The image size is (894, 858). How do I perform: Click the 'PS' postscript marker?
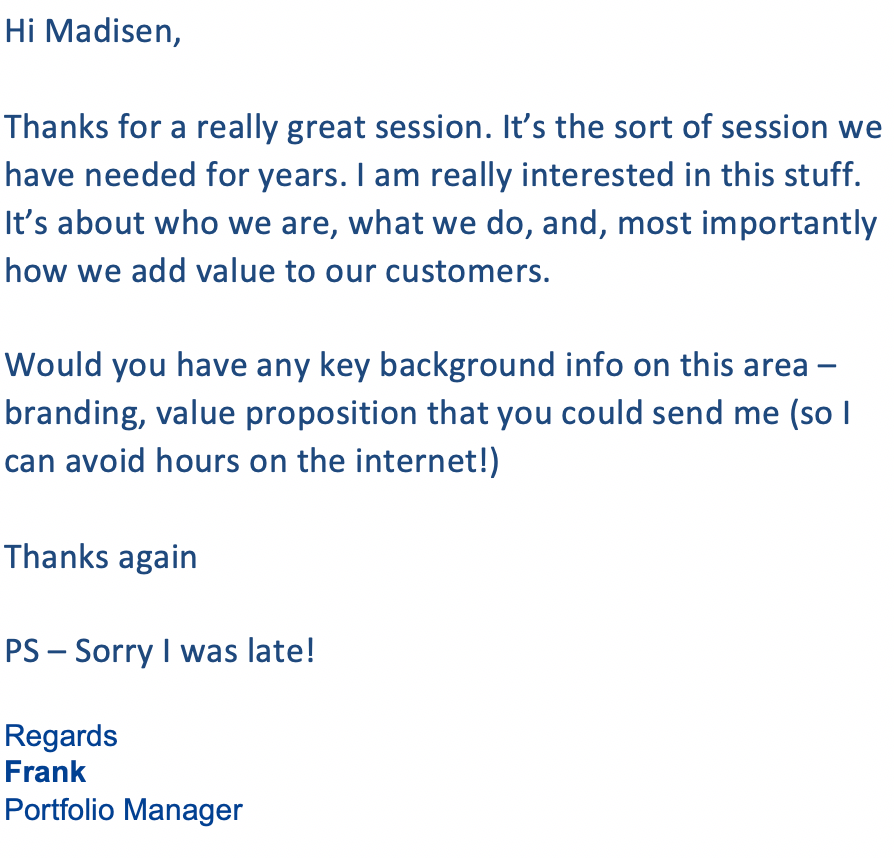(x=22, y=651)
